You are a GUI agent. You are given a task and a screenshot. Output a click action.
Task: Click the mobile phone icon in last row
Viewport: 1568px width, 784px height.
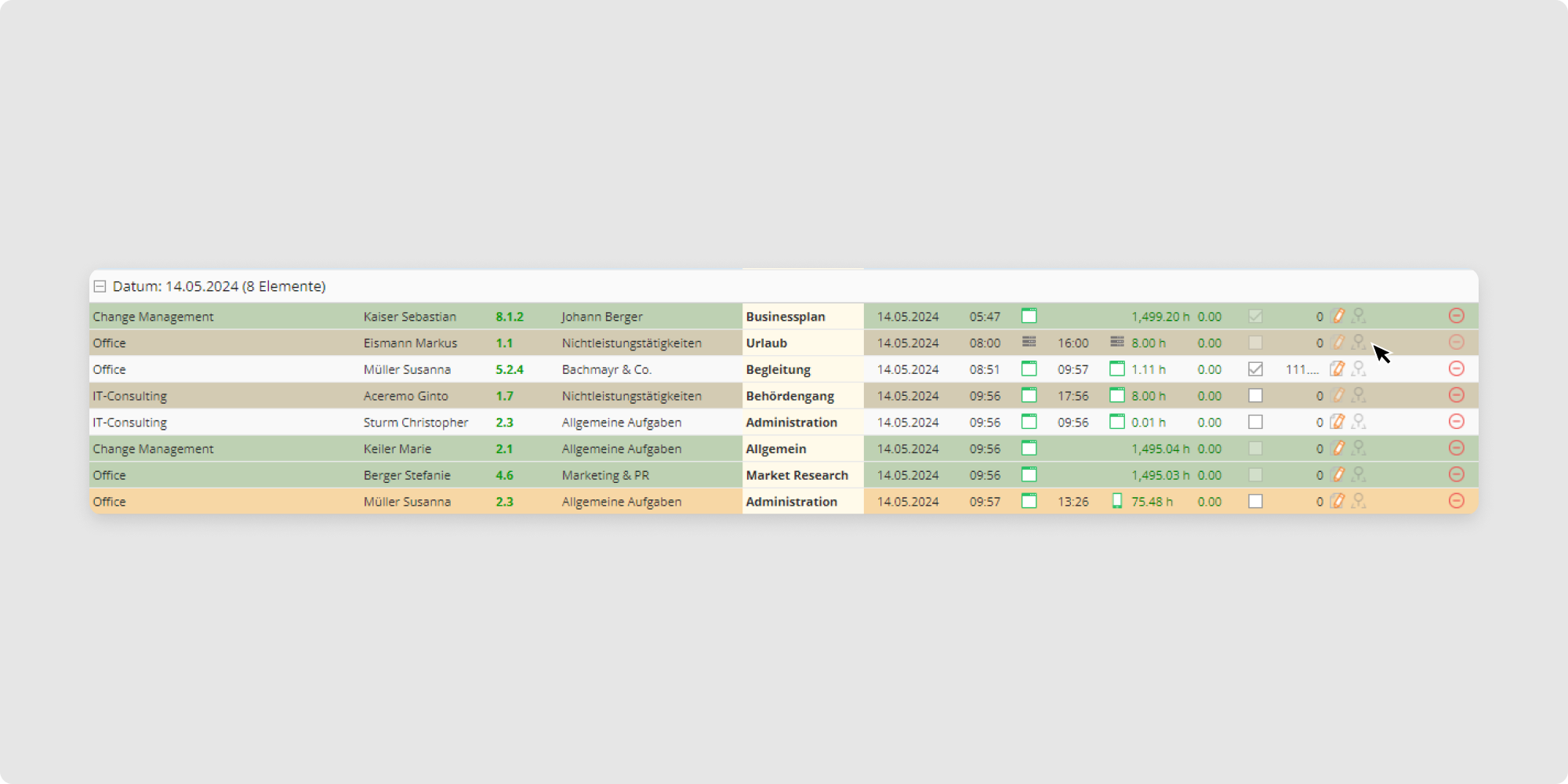pos(1116,501)
